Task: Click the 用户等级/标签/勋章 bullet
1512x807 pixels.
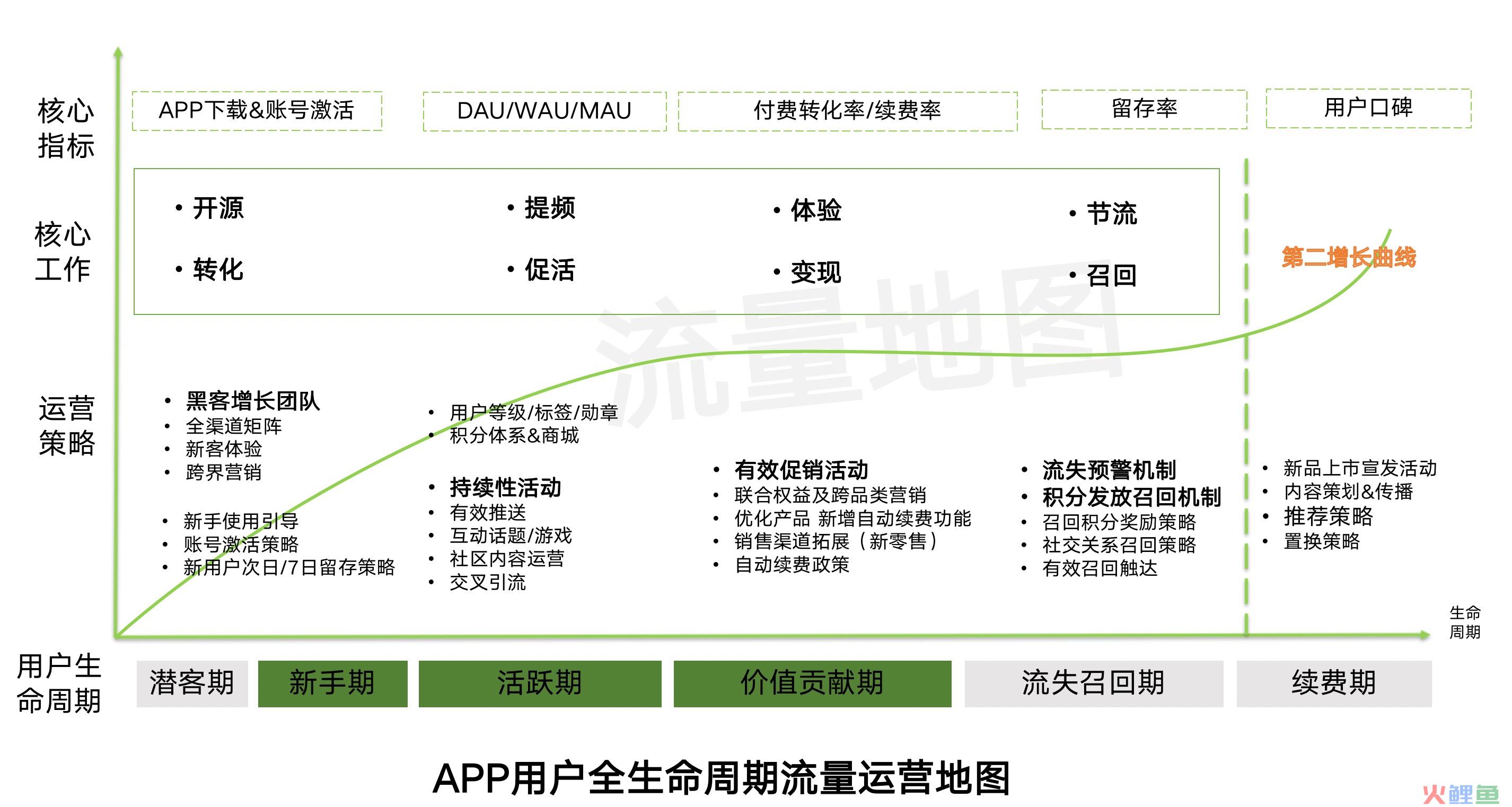Action: 533,412
